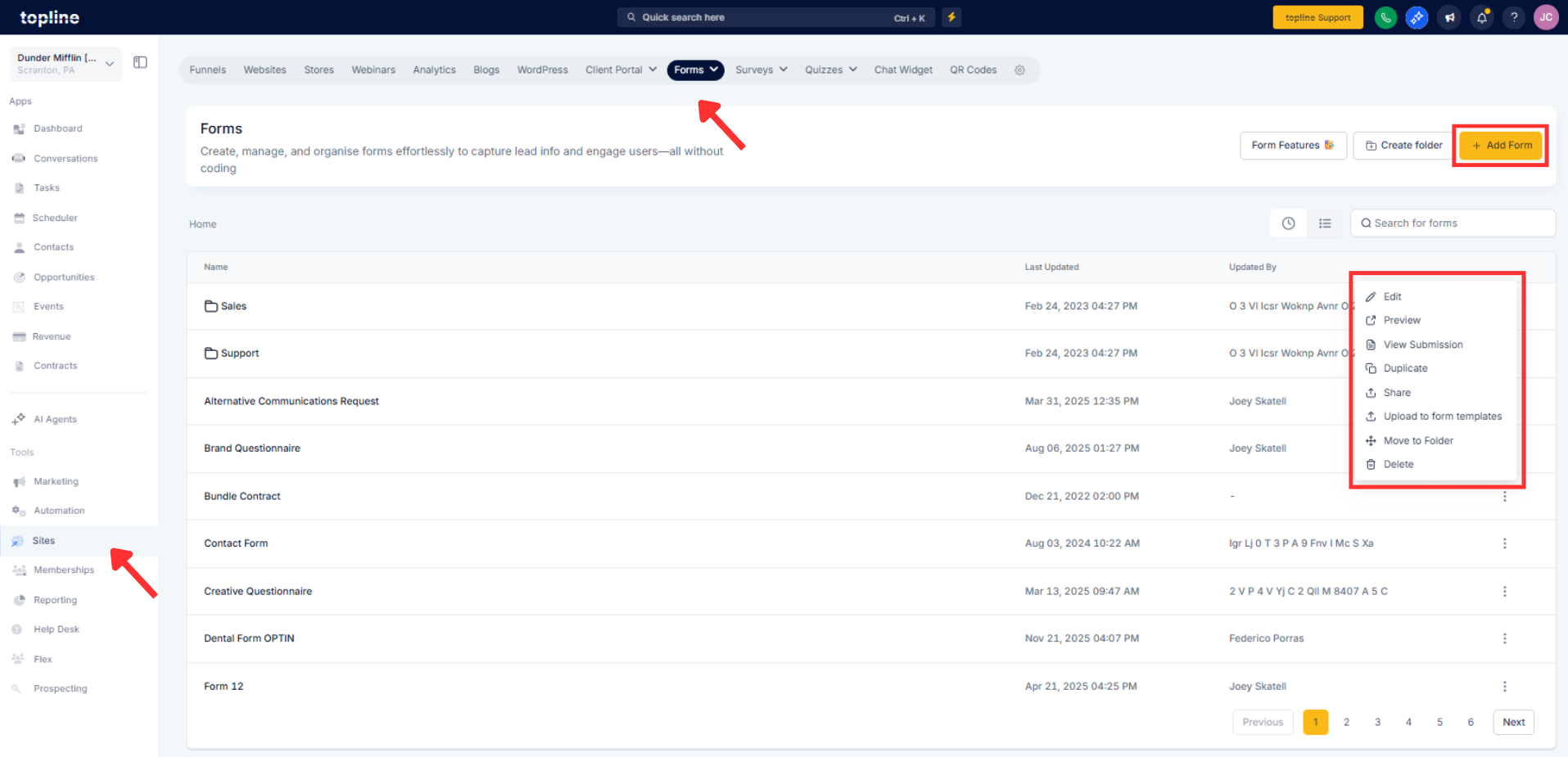Click the Create folder button
Screen dimensions: 1568x757
[1403, 146]
